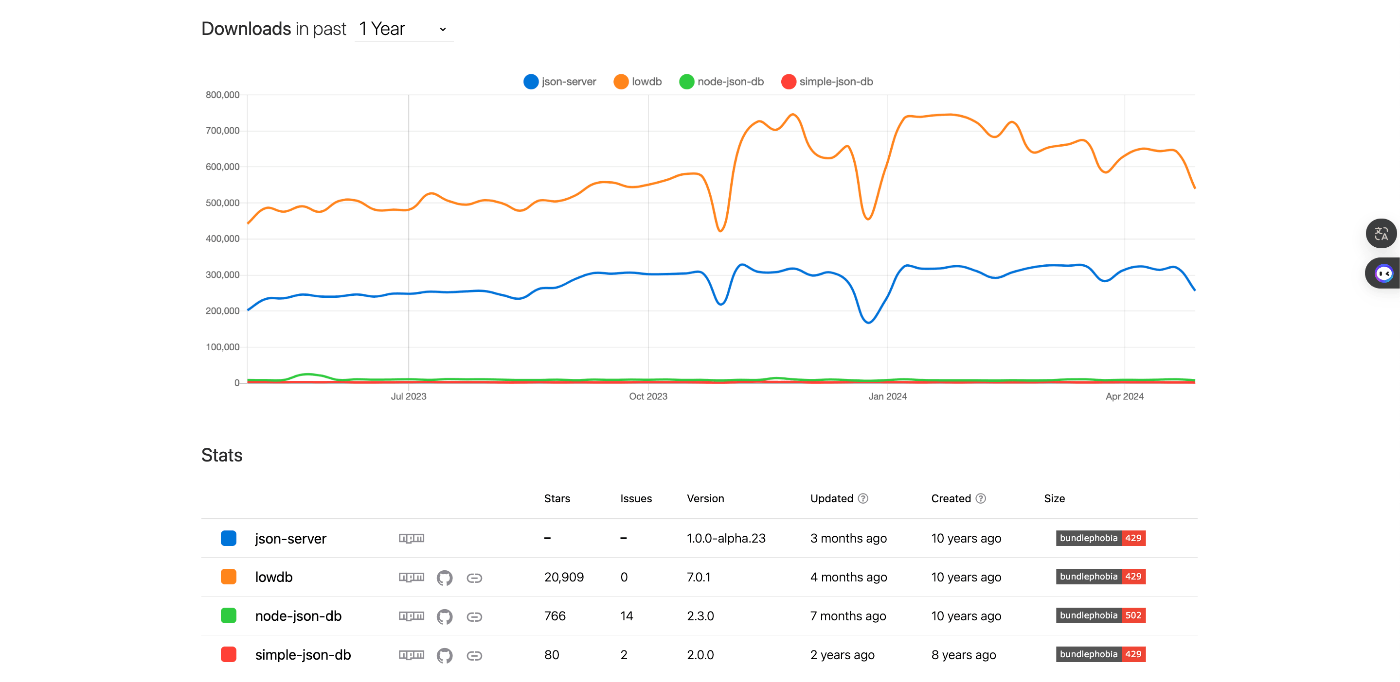Toggle json-server series in chart legend
Image resolution: width=1400 pixels, height=682 pixels.
coord(560,82)
